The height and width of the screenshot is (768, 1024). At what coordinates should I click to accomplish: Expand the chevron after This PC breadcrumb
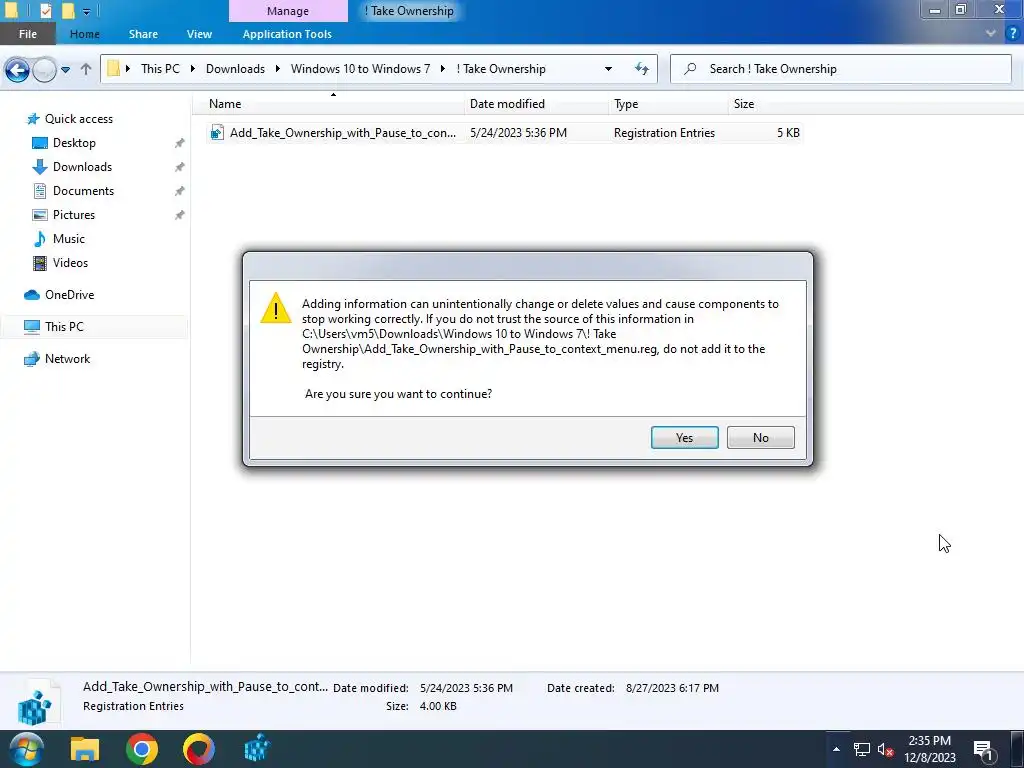point(193,69)
